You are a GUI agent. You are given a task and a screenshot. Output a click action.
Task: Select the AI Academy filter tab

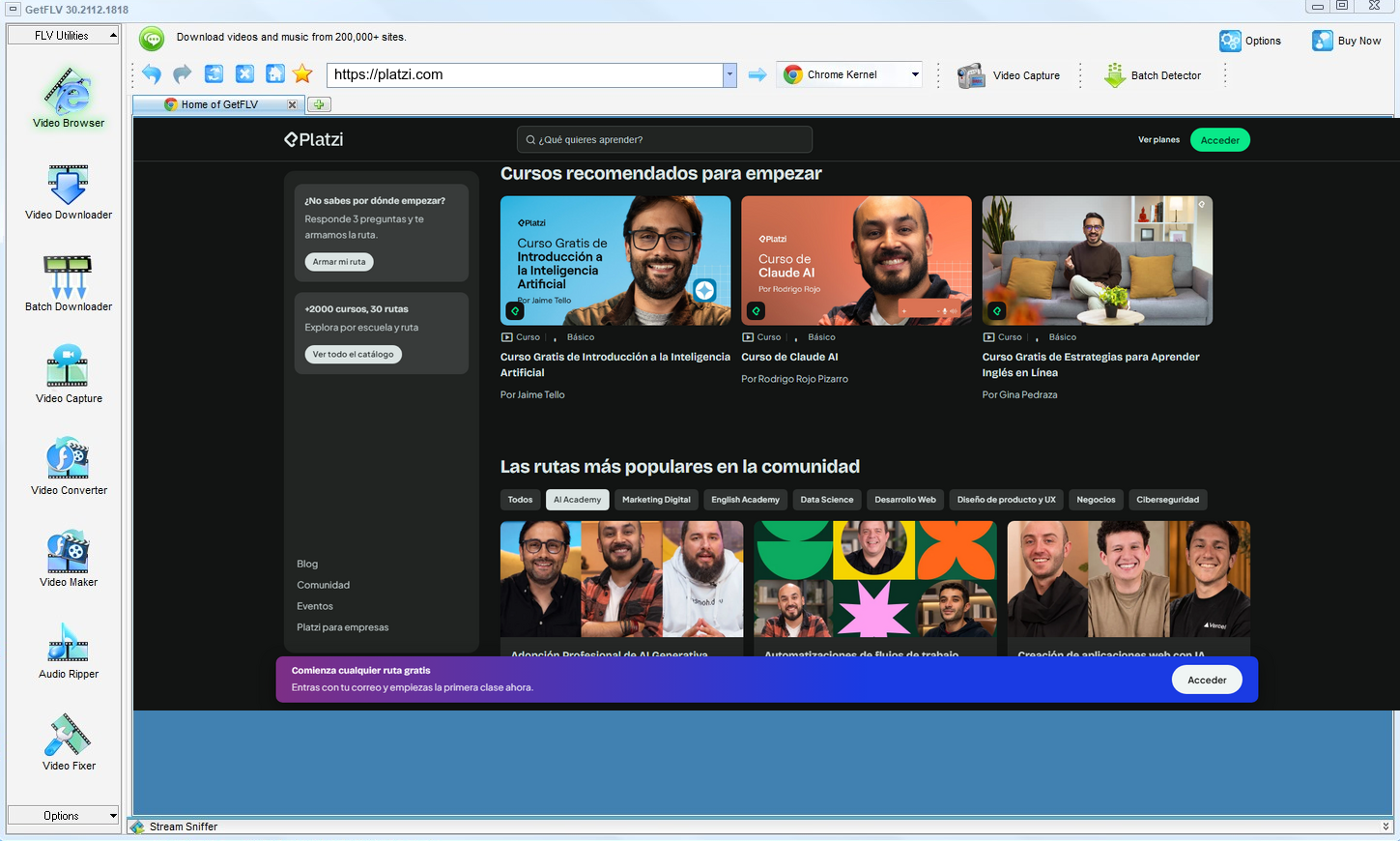pos(577,500)
